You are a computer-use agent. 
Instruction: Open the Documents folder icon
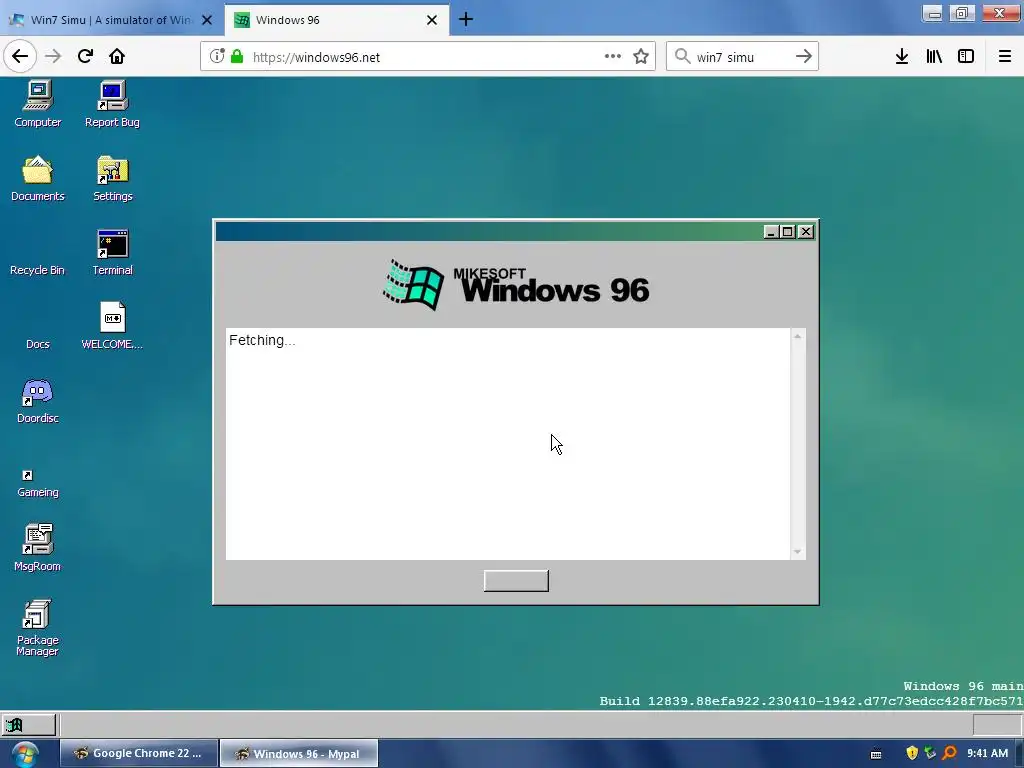(38, 178)
